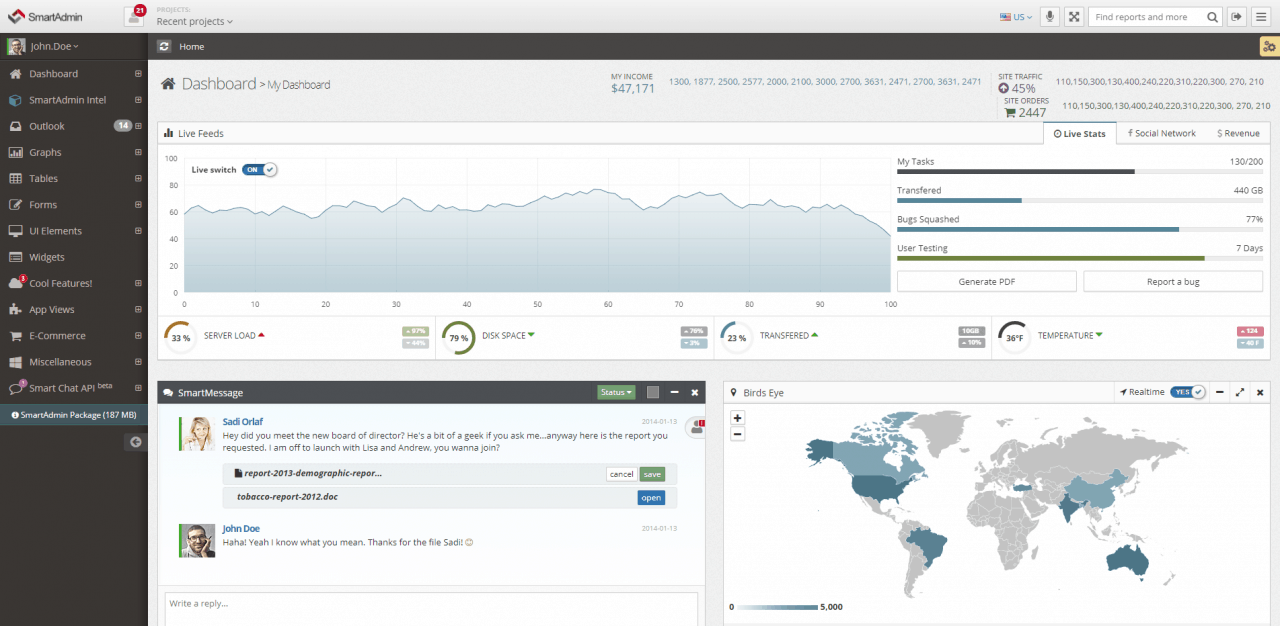Screen dimensions: 1280x626
Task: Click the sign out icon in header
Action: [x=1238, y=16]
